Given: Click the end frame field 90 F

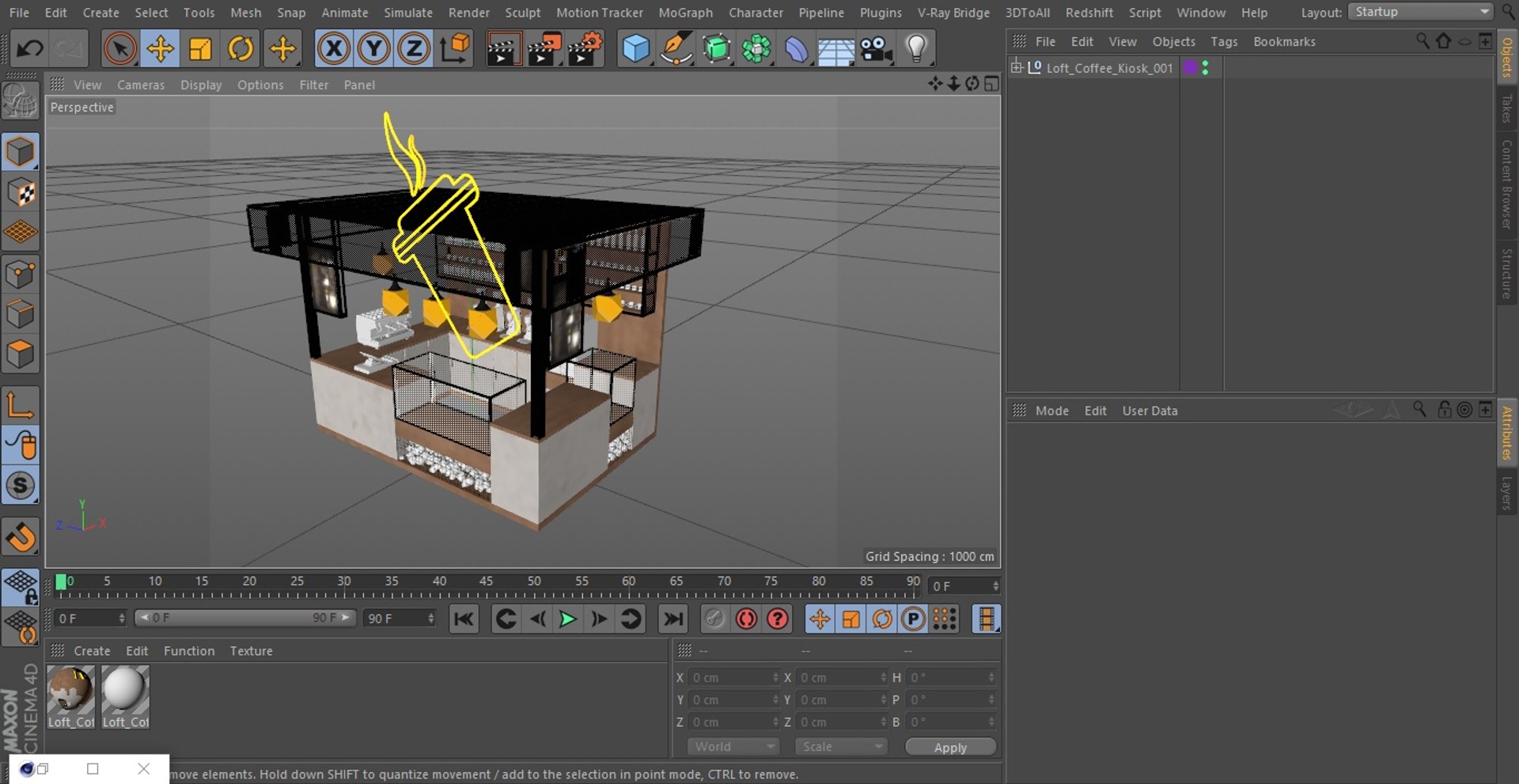Looking at the screenshot, I should (x=400, y=619).
